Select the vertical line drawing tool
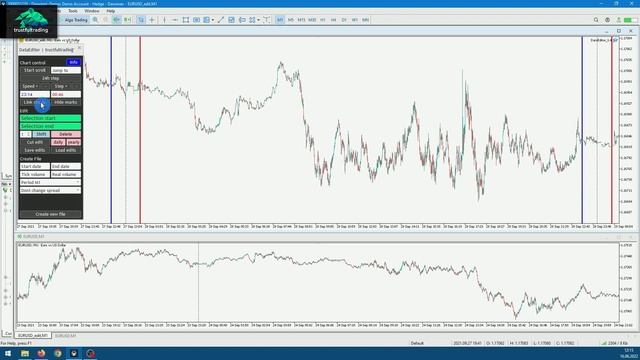Viewport: 640px width, 360px height. pyautogui.click(x=164, y=20)
